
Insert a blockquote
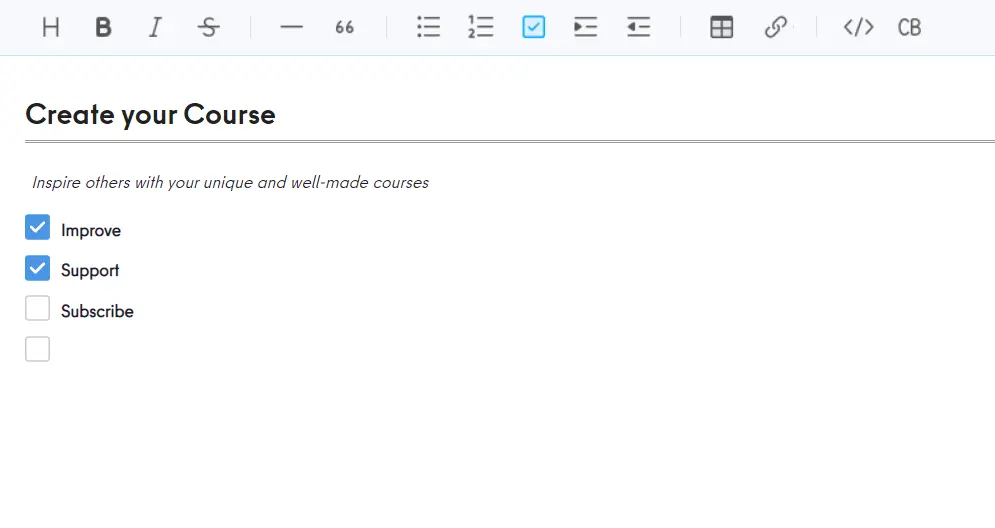pyautogui.click(x=344, y=28)
